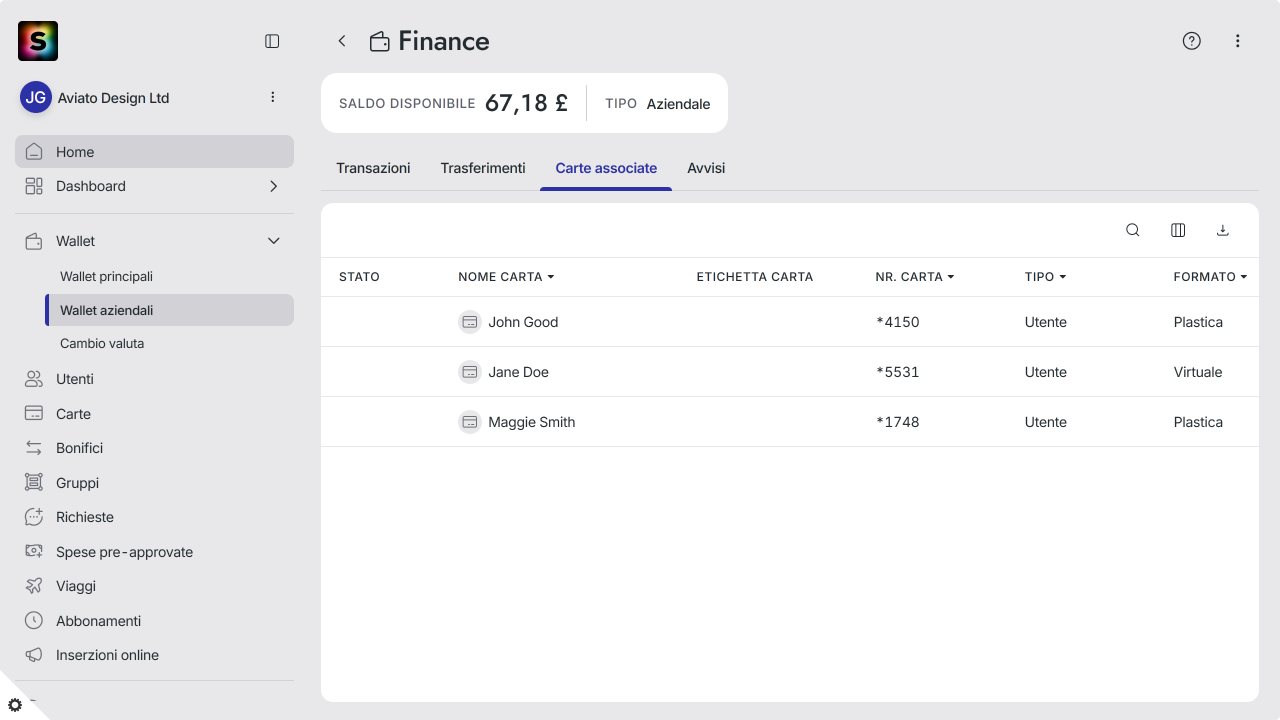
Task: Click the Viaggi airplane icon
Action: [34, 586]
